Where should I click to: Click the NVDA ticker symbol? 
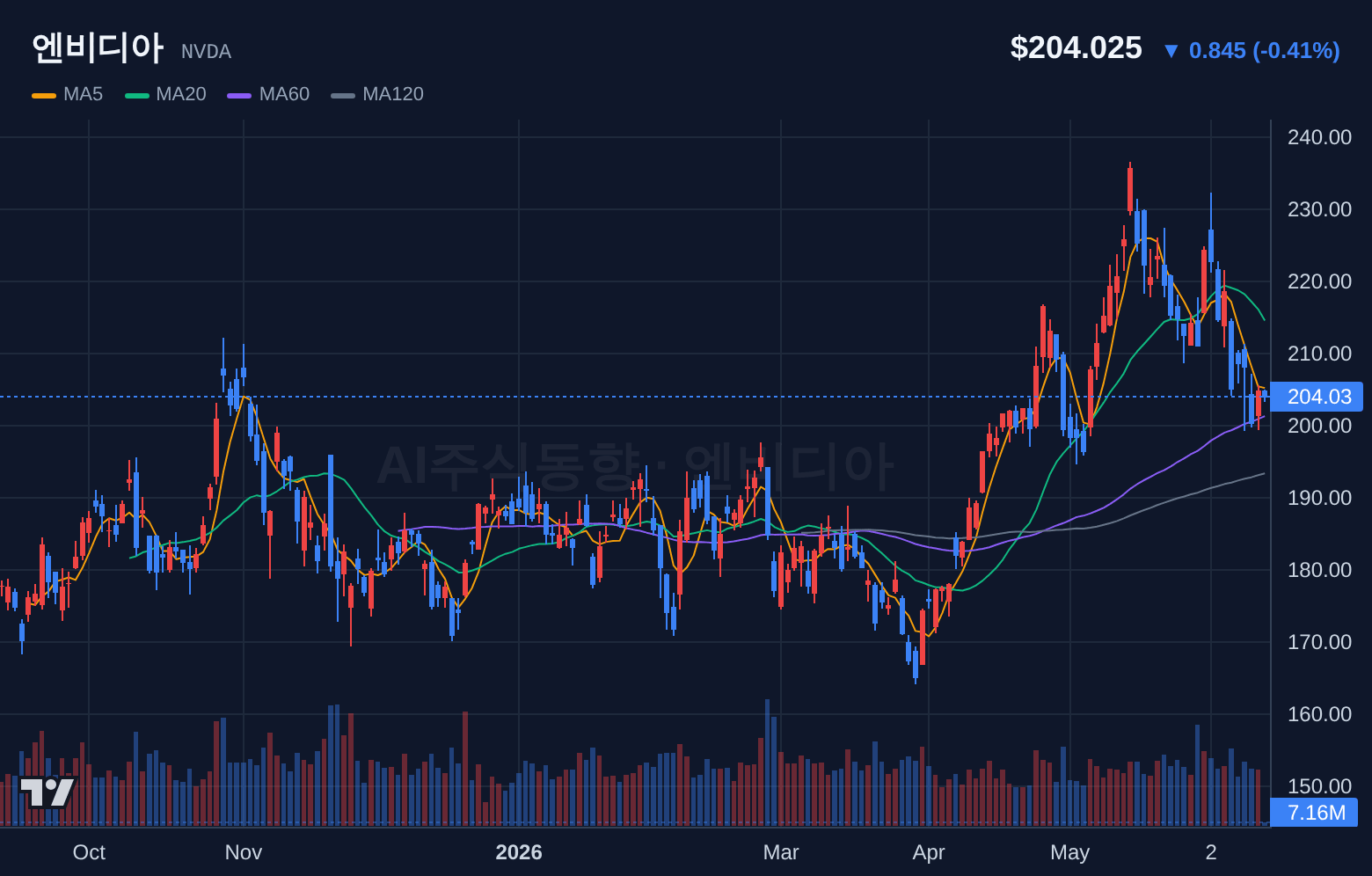point(207,52)
